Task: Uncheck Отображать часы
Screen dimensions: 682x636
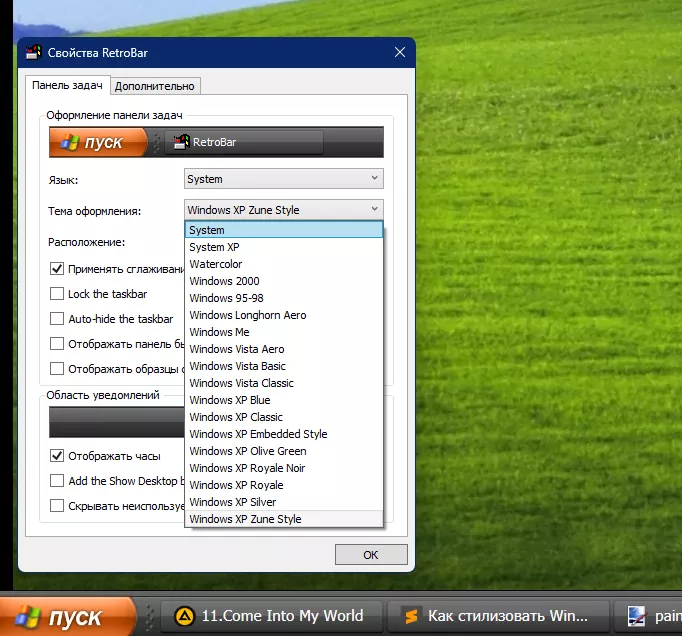Action: (x=57, y=455)
